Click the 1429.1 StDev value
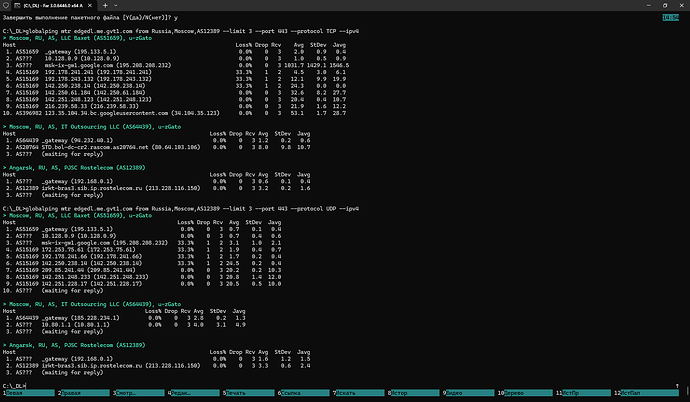The width and height of the screenshot is (690, 402). click(317, 65)
